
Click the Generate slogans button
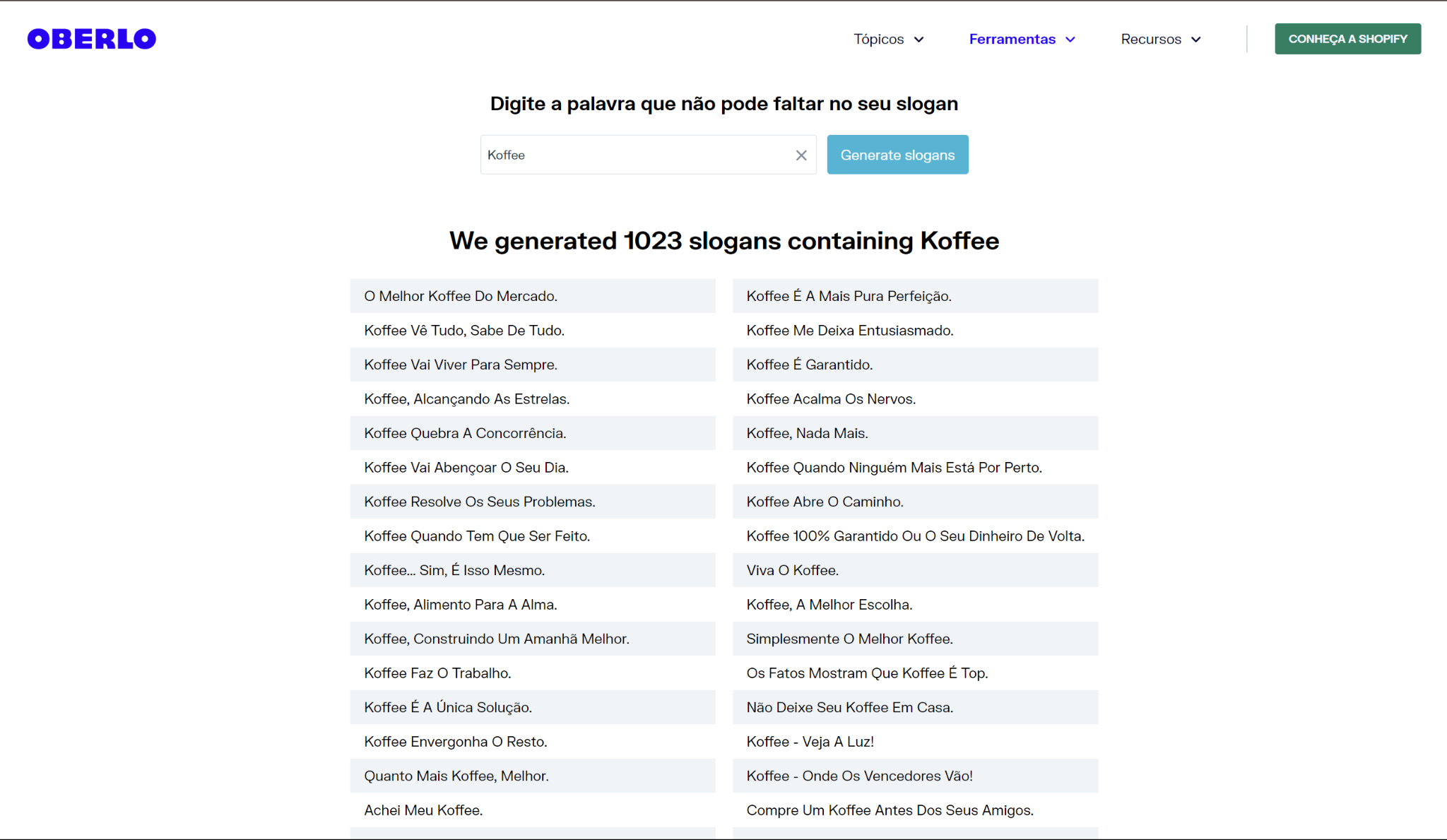[x=897, y=155]
